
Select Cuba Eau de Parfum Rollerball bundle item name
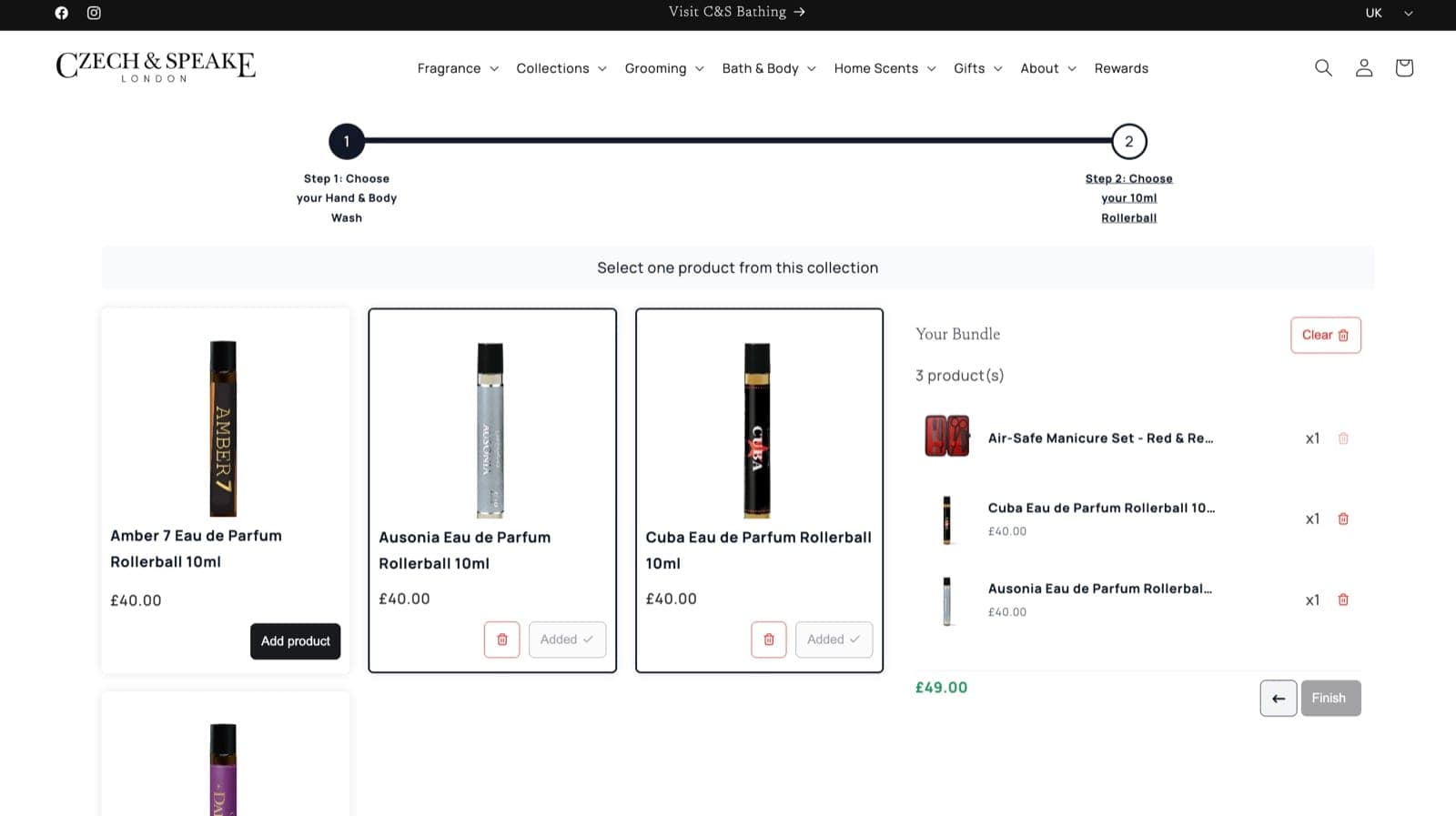click(1102, 509)
